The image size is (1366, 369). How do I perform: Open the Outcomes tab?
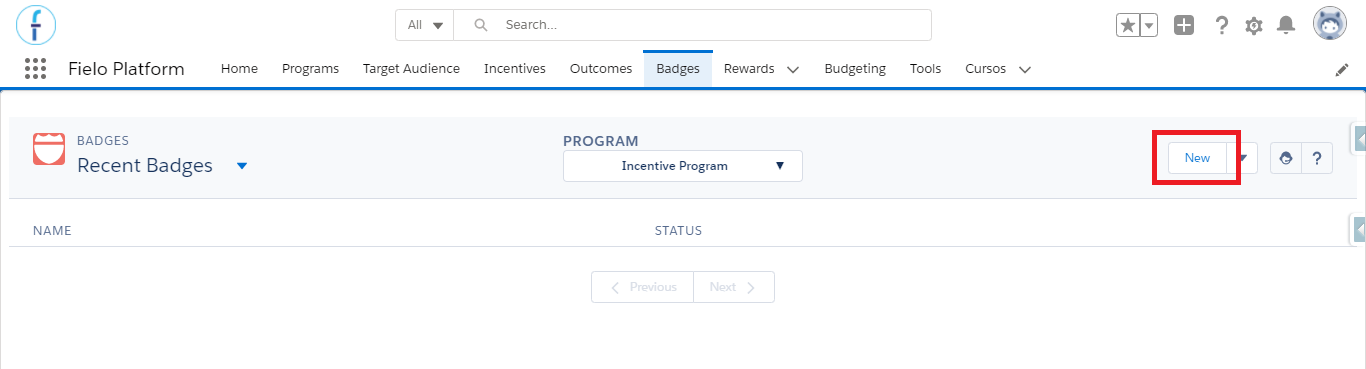coord(601,69)
